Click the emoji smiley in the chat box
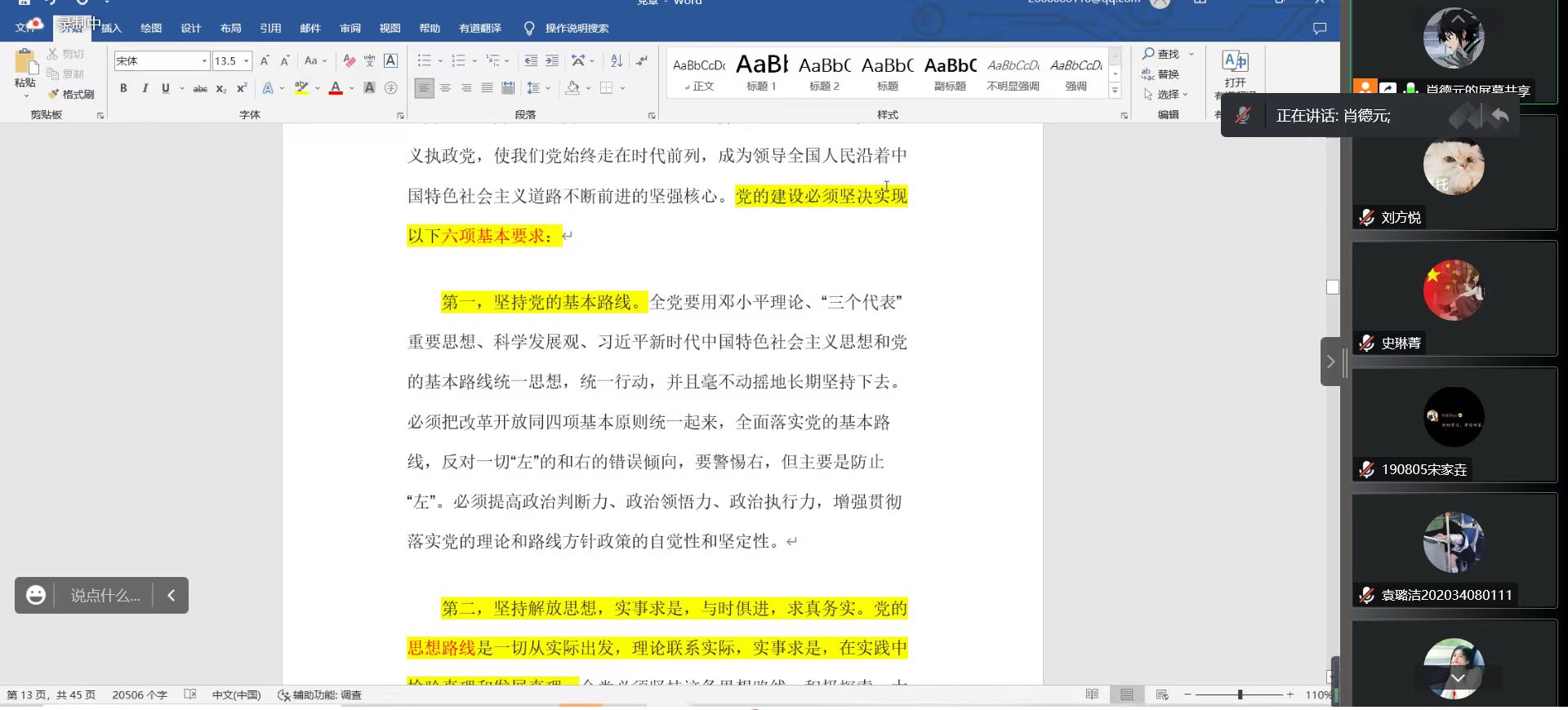This screenshot has width=1568, height=710. click(x=36, y=595)
